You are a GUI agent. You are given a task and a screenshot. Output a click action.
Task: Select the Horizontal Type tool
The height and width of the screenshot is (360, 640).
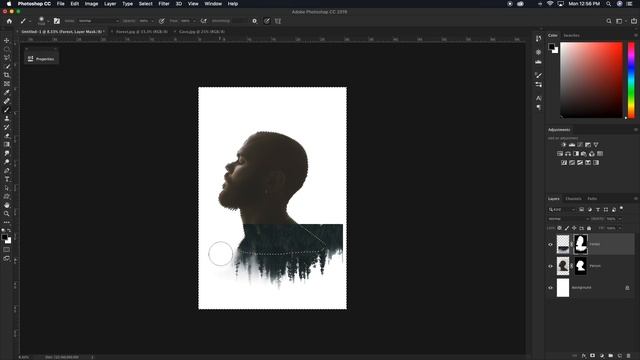pos(7,179)
